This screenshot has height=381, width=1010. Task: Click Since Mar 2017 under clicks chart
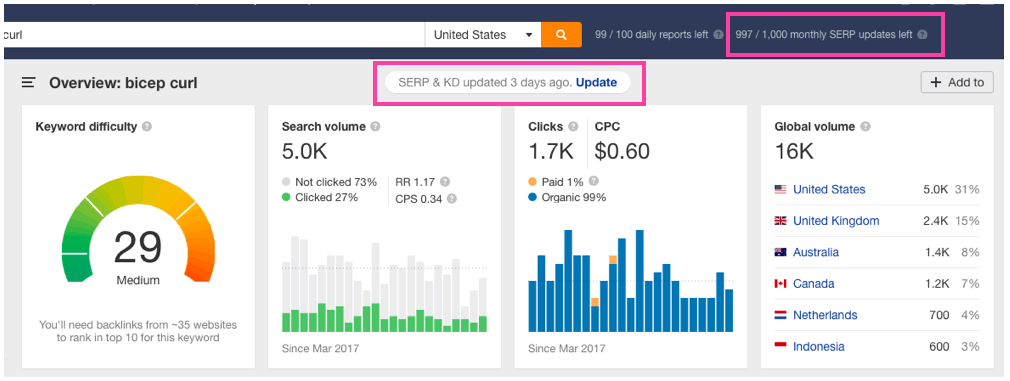click(567, 349)
